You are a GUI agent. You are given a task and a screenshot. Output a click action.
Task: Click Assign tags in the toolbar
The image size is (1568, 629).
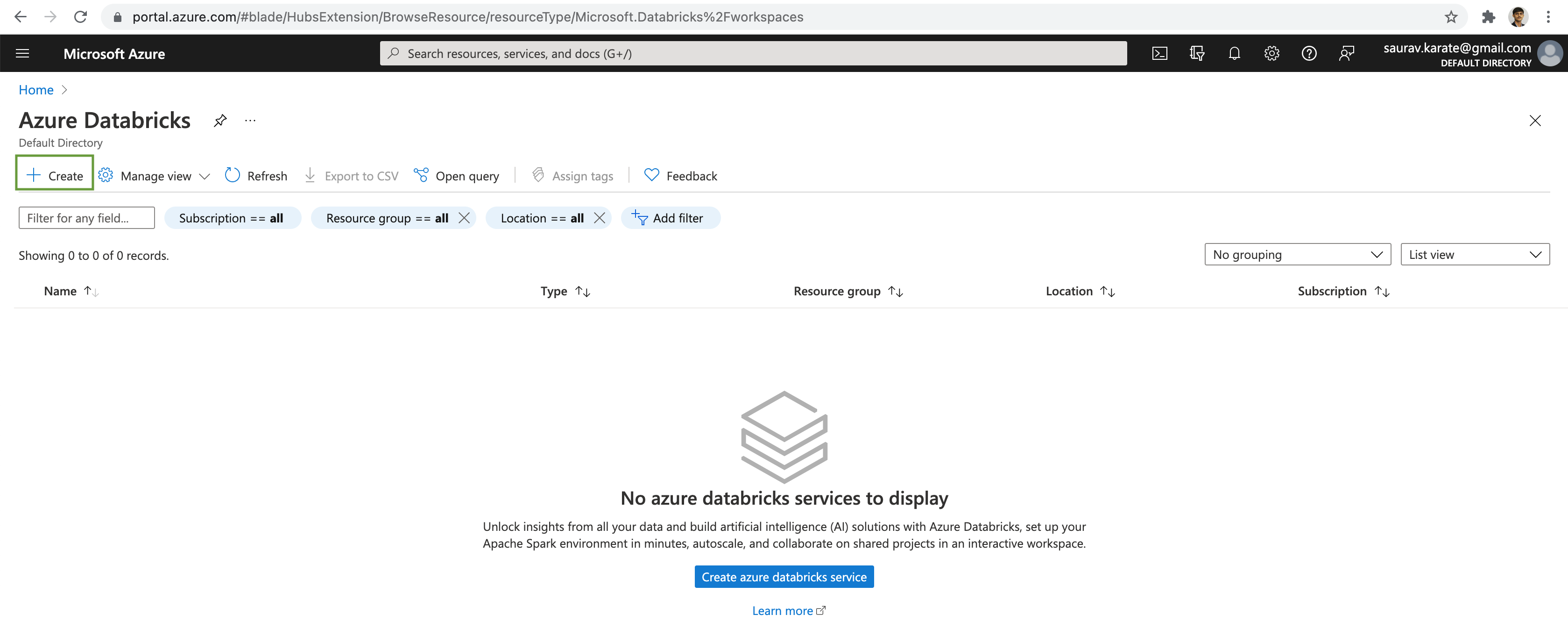[572, 176]
